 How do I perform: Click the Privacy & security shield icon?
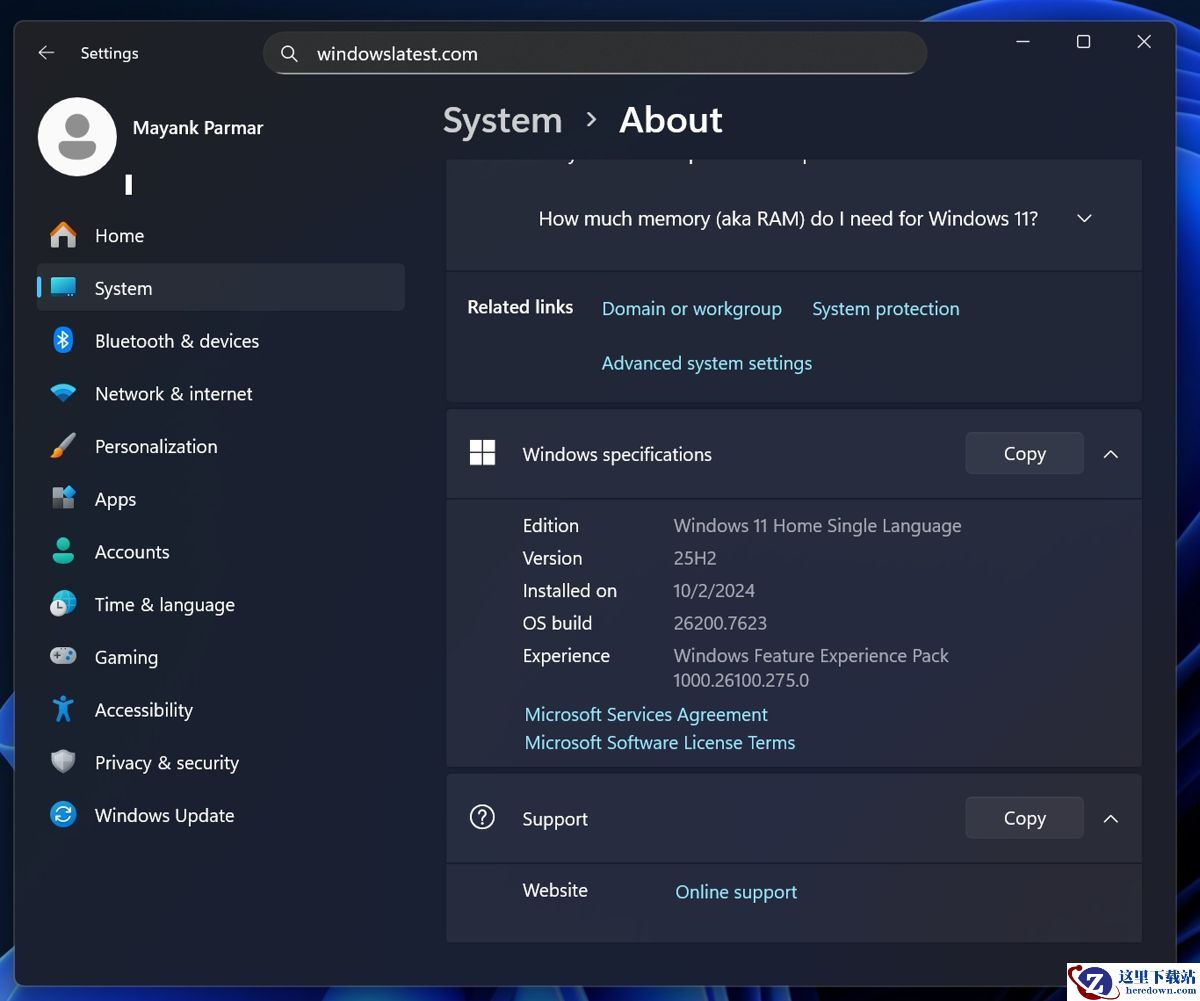(63, 763)
